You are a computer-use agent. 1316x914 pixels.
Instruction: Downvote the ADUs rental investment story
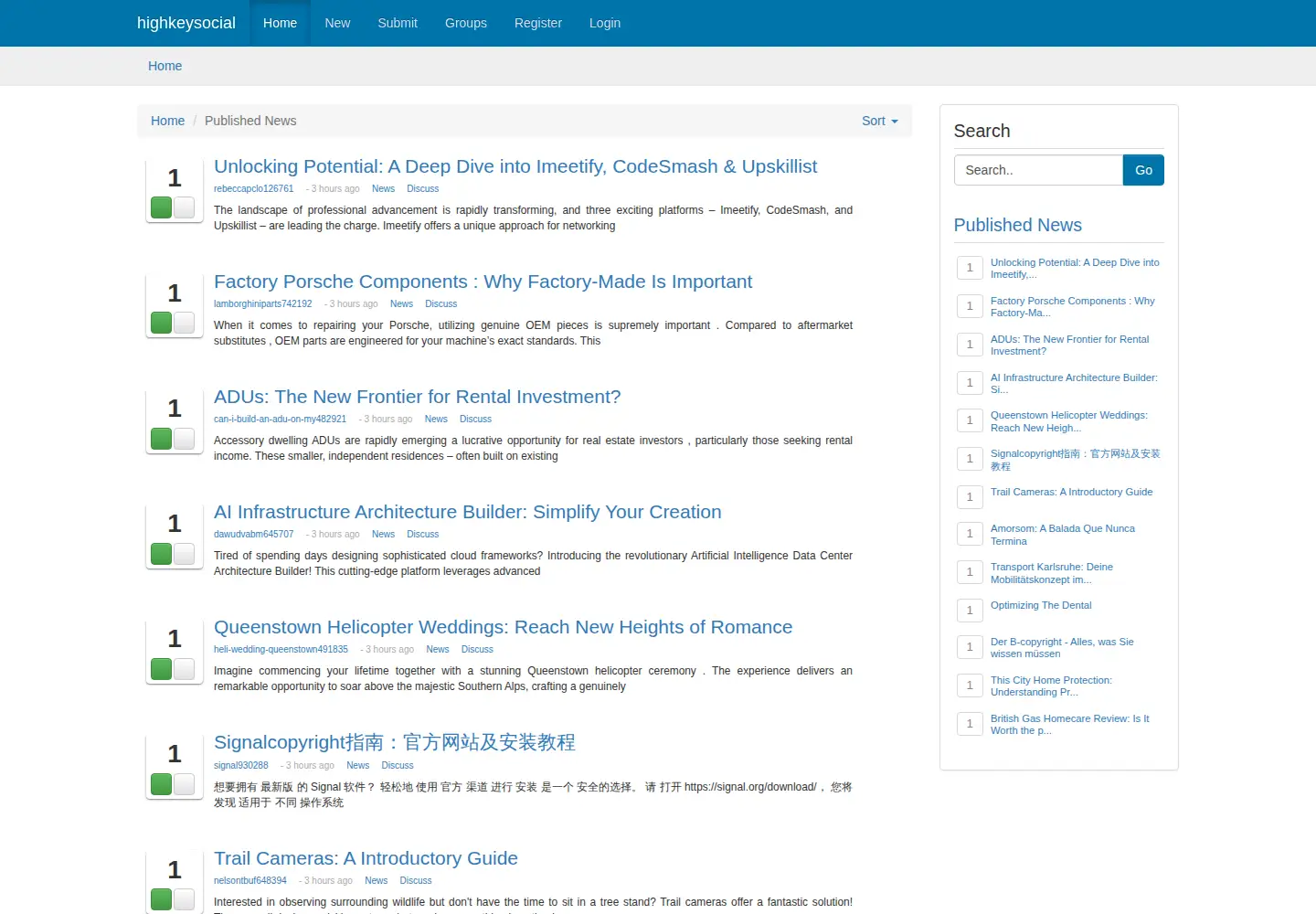click(184, 438)
